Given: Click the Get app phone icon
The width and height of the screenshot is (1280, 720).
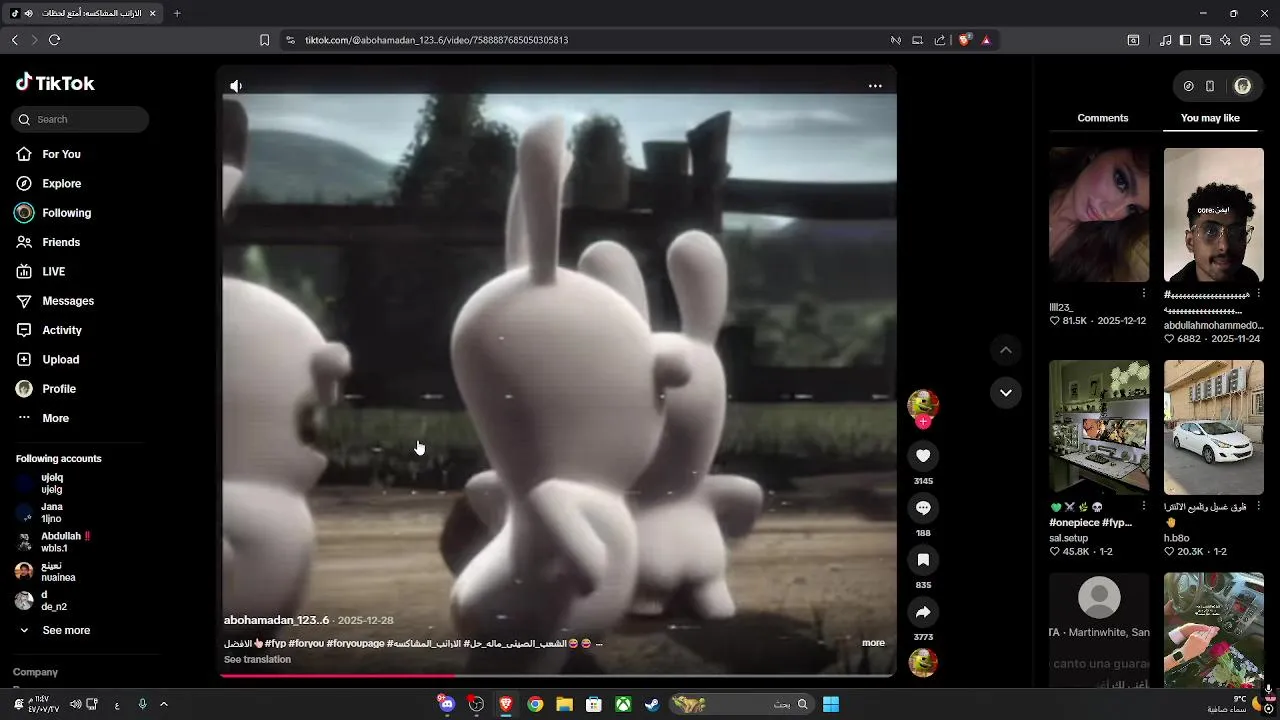Looking at the screenshot, I should pos(1210,86).
